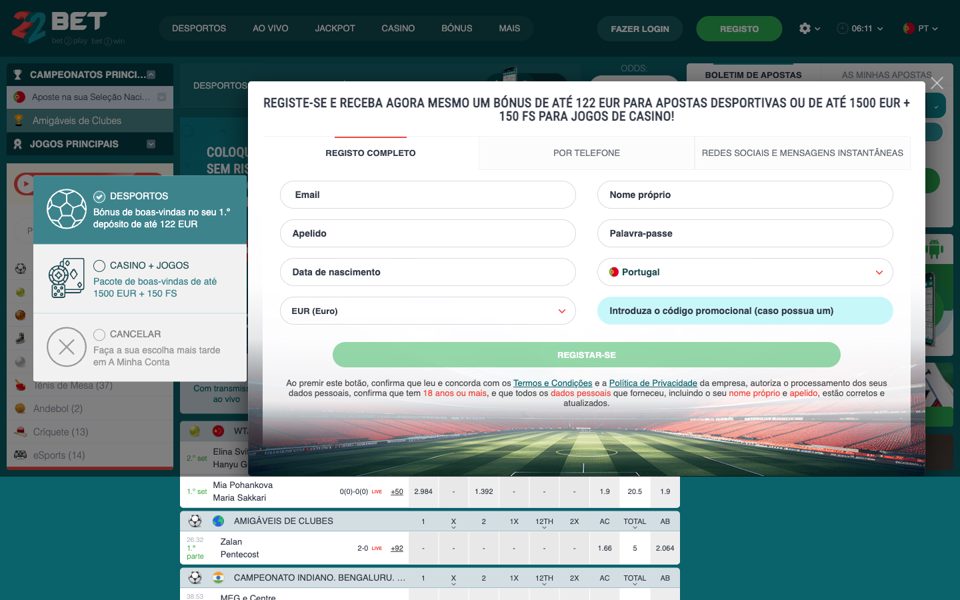This screenshot has height=600, width=960.
Task: Focus the Nome próprio input field
Action: (744, 195)
